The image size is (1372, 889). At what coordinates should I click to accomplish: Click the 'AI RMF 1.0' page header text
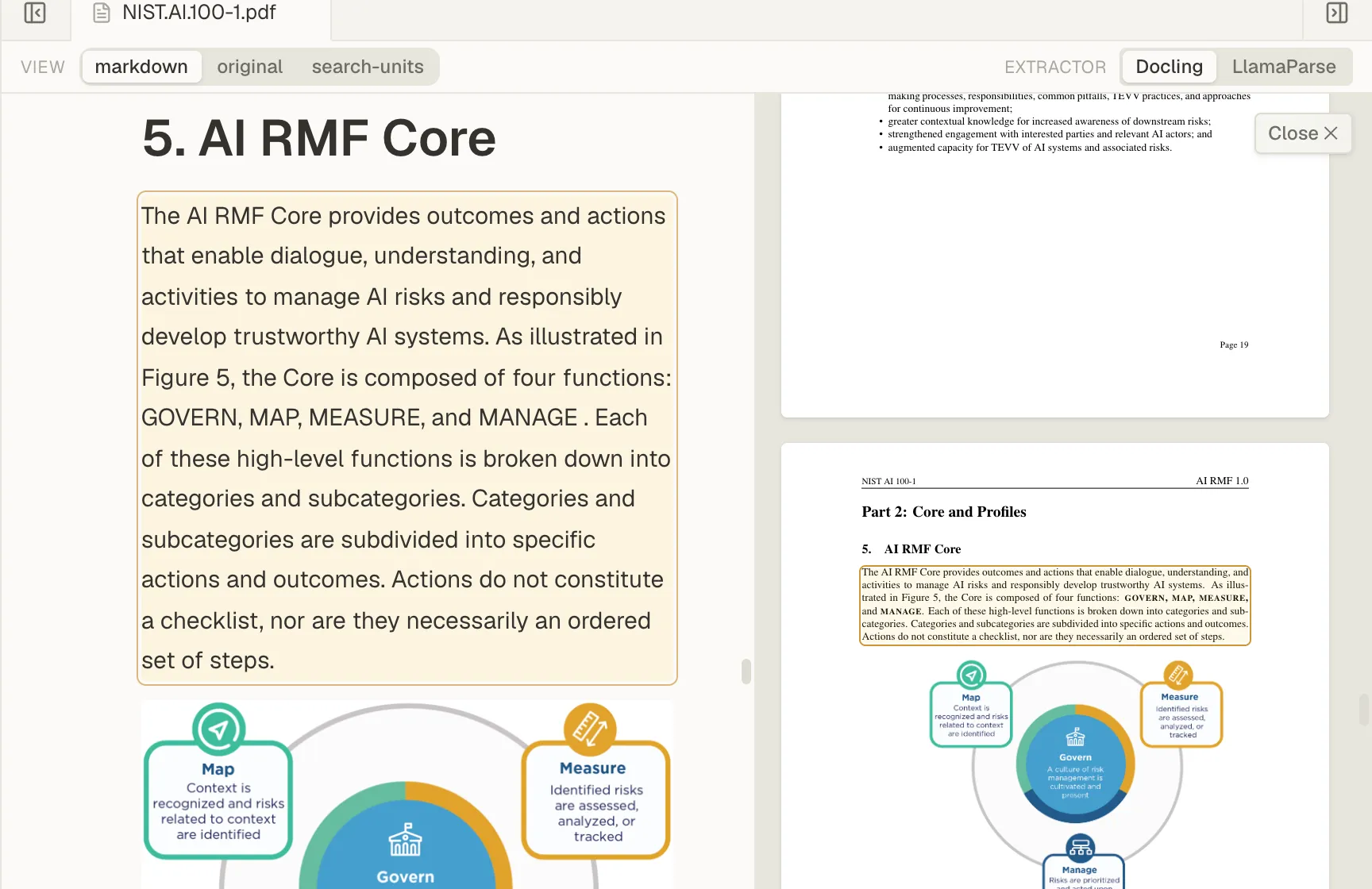coord(1222,481)
